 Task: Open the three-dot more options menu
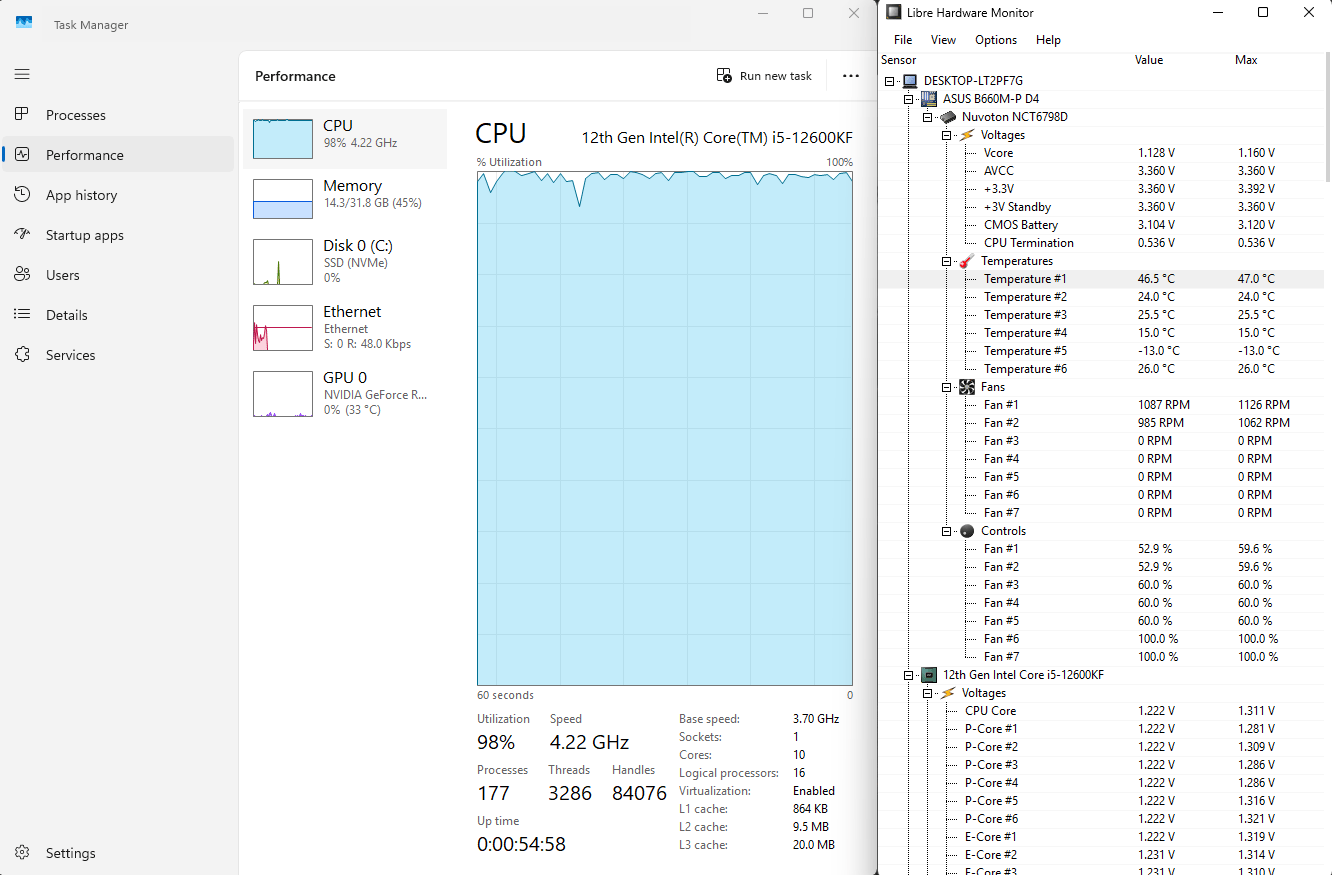click(851, 76)
